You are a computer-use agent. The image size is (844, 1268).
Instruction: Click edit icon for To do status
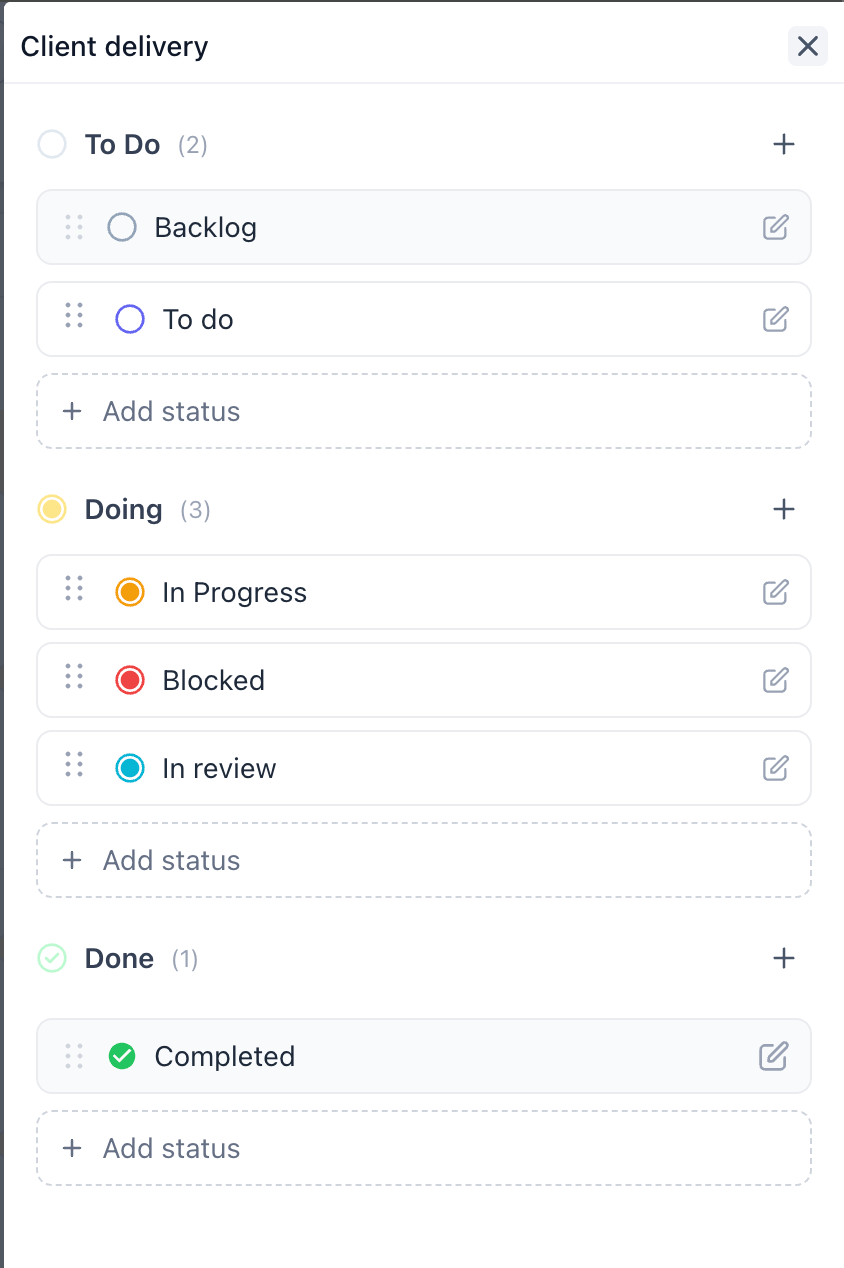coord(775,319)
